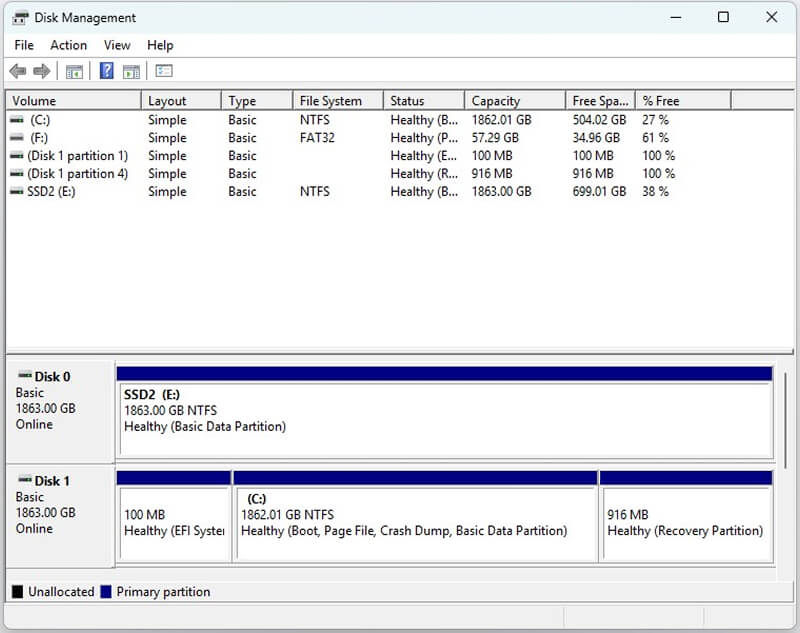Click the graphical pane vertical scrollbar
This screenshot has height=633, width=800.
pyautogui.click(x=785, y=421)
